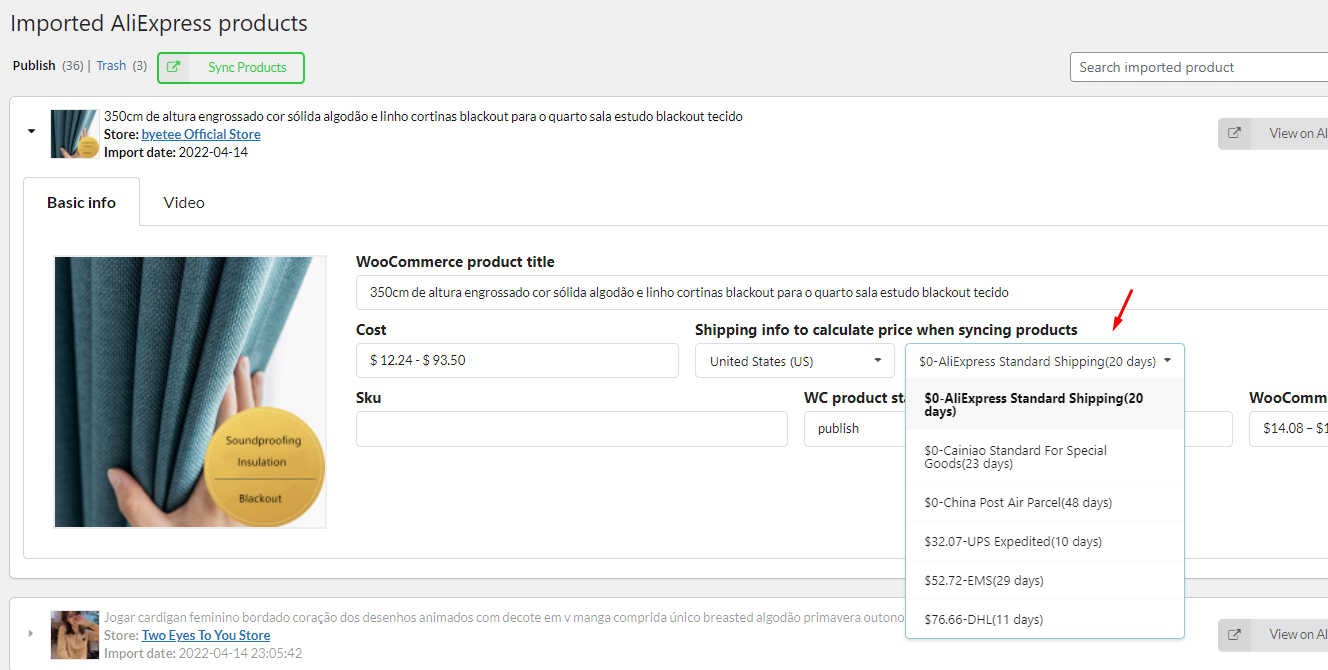Image resolution: width=1328 pixels, height=670 pixels.
Task: Click the curtain product title text
Action: [423, 116]
